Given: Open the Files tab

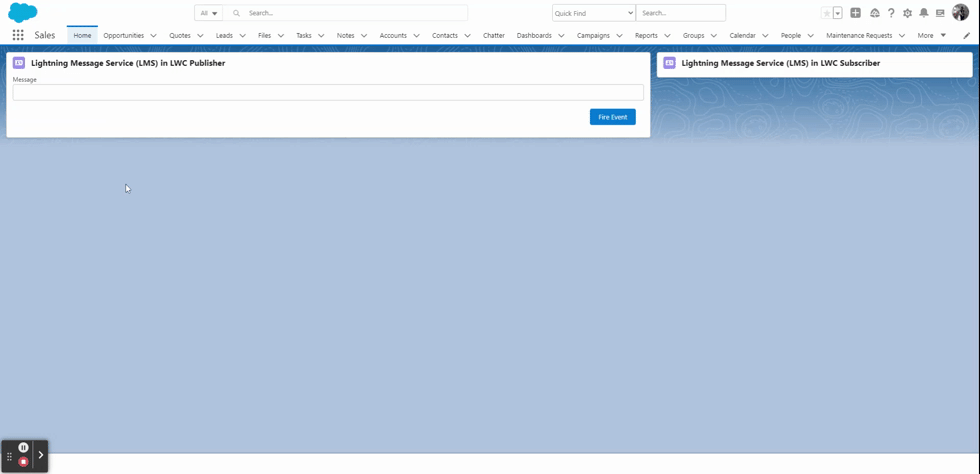Looking at the screenshot, I should [264, 36].
